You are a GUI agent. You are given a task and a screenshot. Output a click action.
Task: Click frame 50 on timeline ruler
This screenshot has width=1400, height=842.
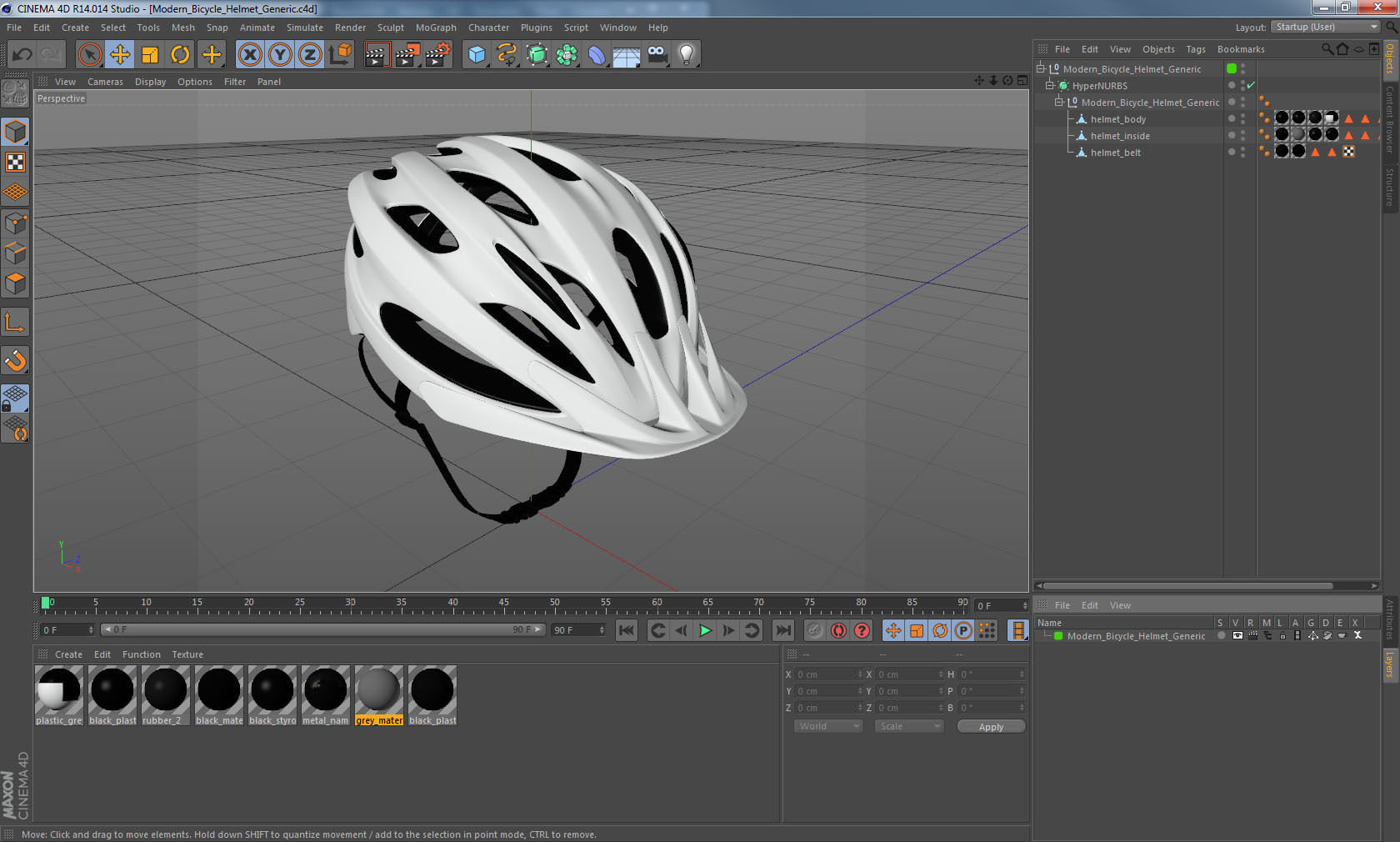coord(555,604)
